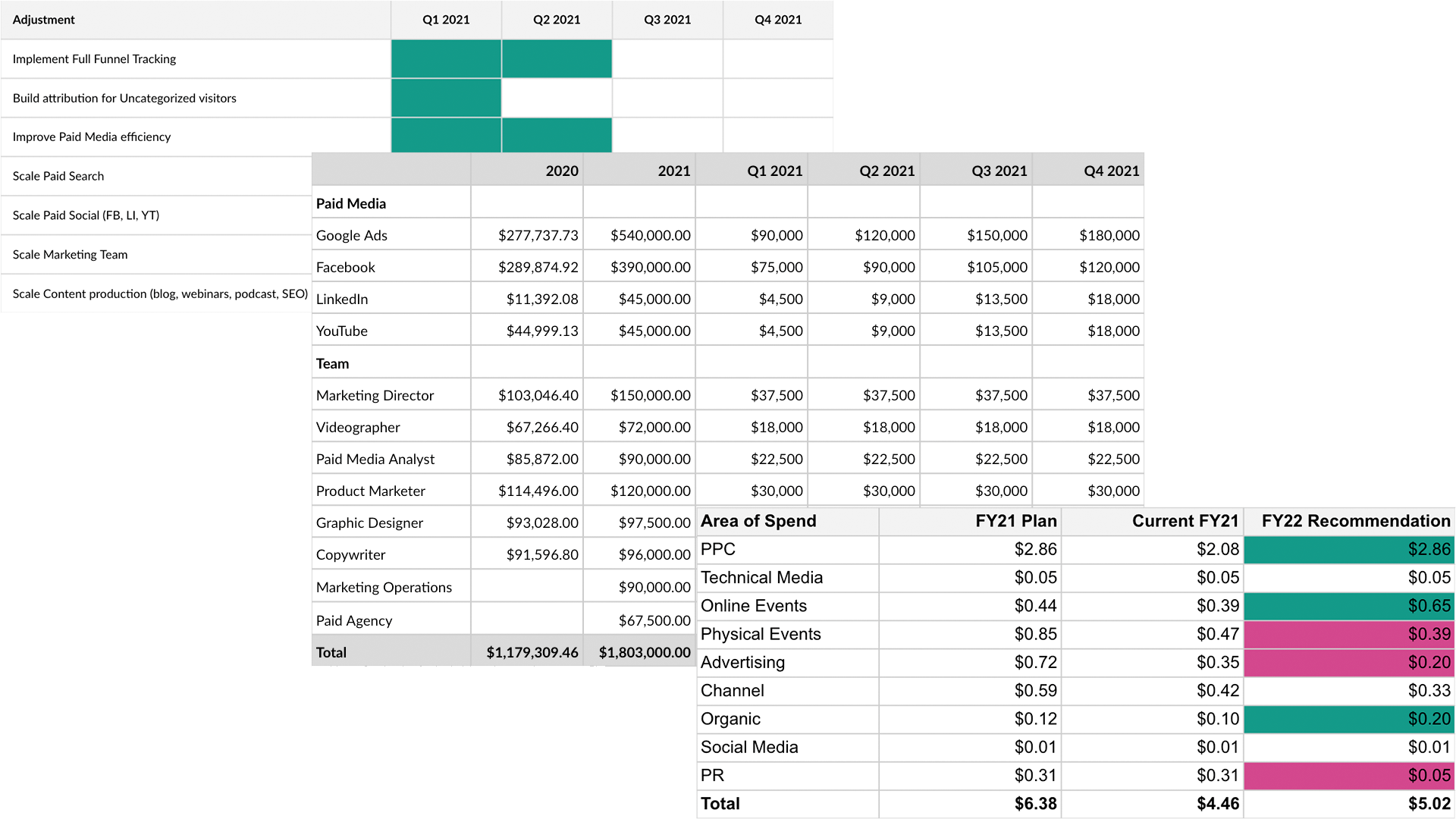Select Improve Paid Media efficiency row label
The width and height of the screenshot is (1456, 819).
click(x=92, y=137)
